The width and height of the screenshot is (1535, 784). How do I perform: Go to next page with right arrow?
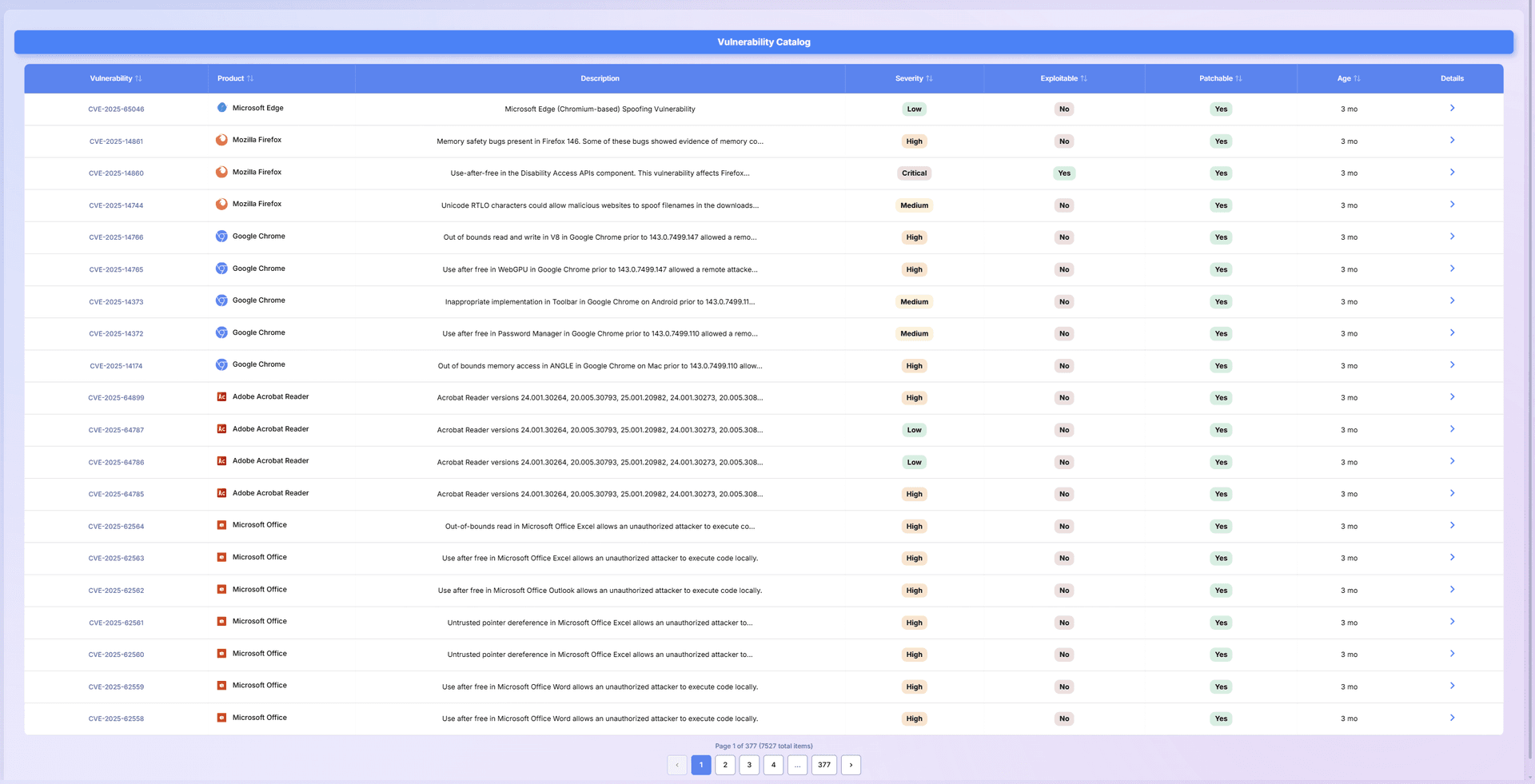pyautogui.click(x=851, y=765)
